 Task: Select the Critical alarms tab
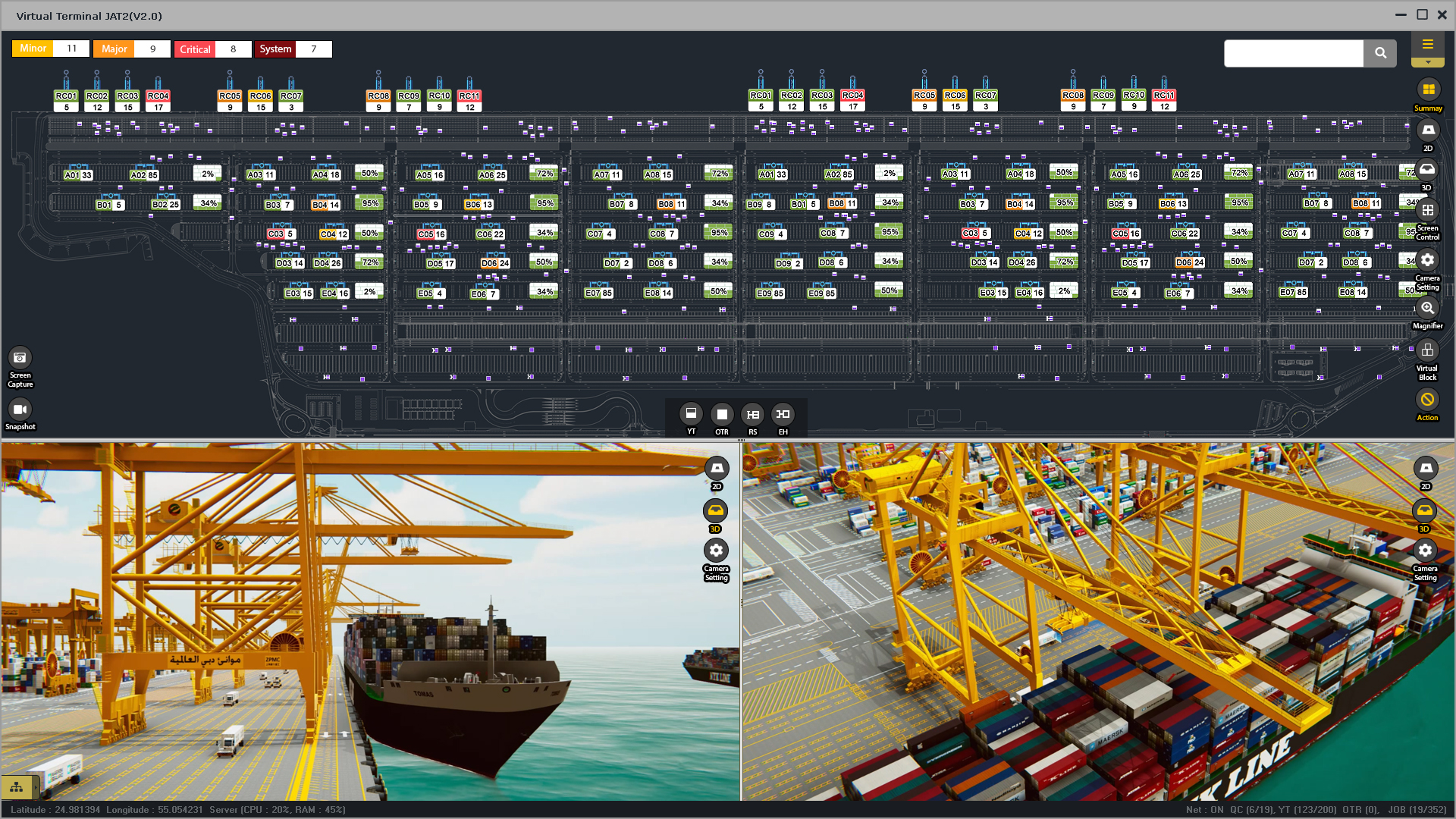pos(195,49)
